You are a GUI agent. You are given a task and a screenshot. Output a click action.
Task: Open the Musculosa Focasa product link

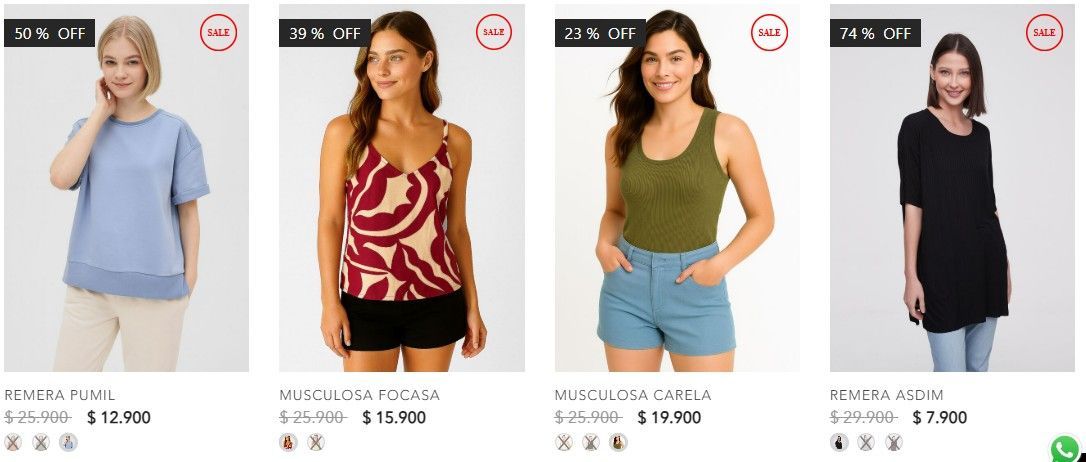(359, 396)
